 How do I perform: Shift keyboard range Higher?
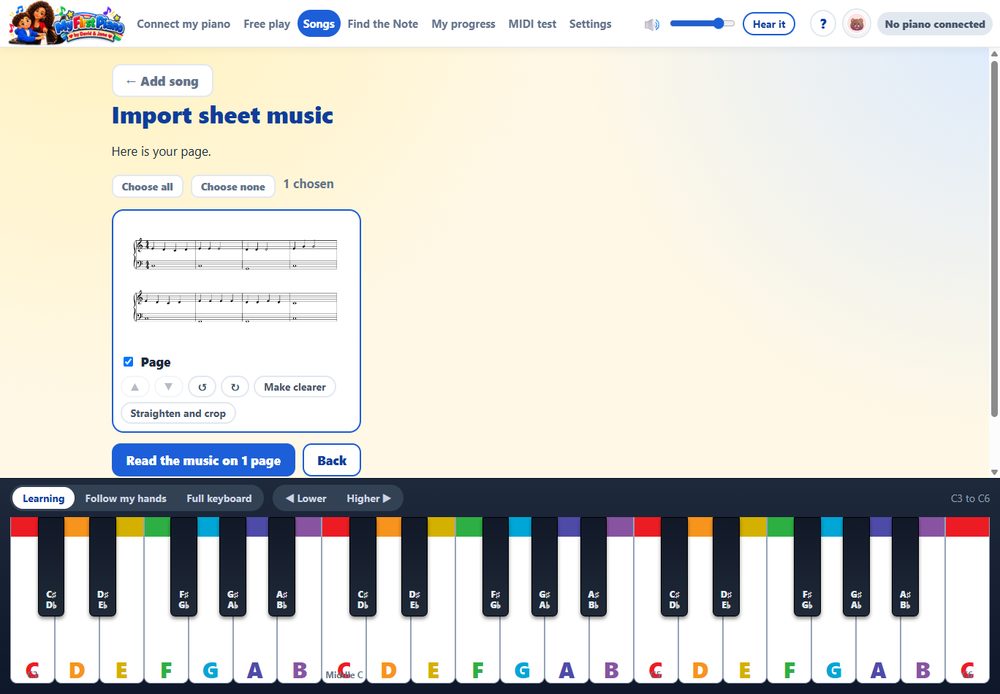369,498
